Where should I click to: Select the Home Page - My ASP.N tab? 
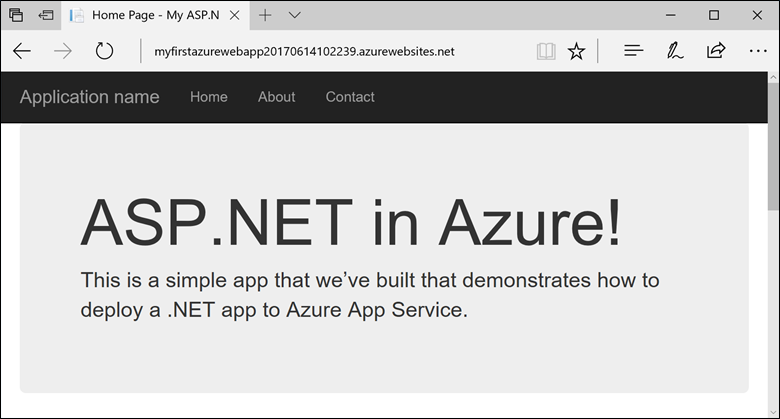[x=155, y=15]
